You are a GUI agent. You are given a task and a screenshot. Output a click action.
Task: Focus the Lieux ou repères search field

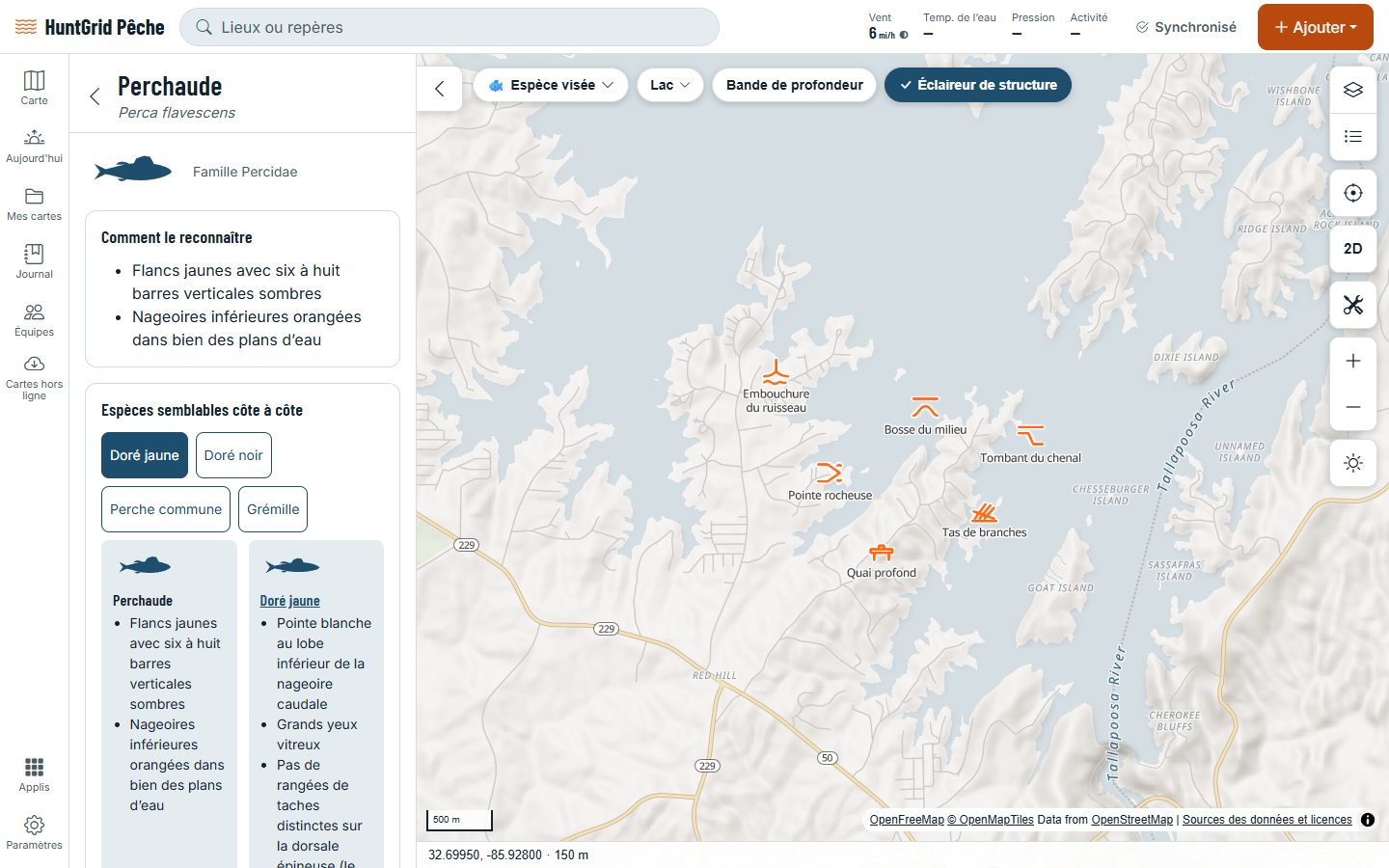click(x=449, y=27)
